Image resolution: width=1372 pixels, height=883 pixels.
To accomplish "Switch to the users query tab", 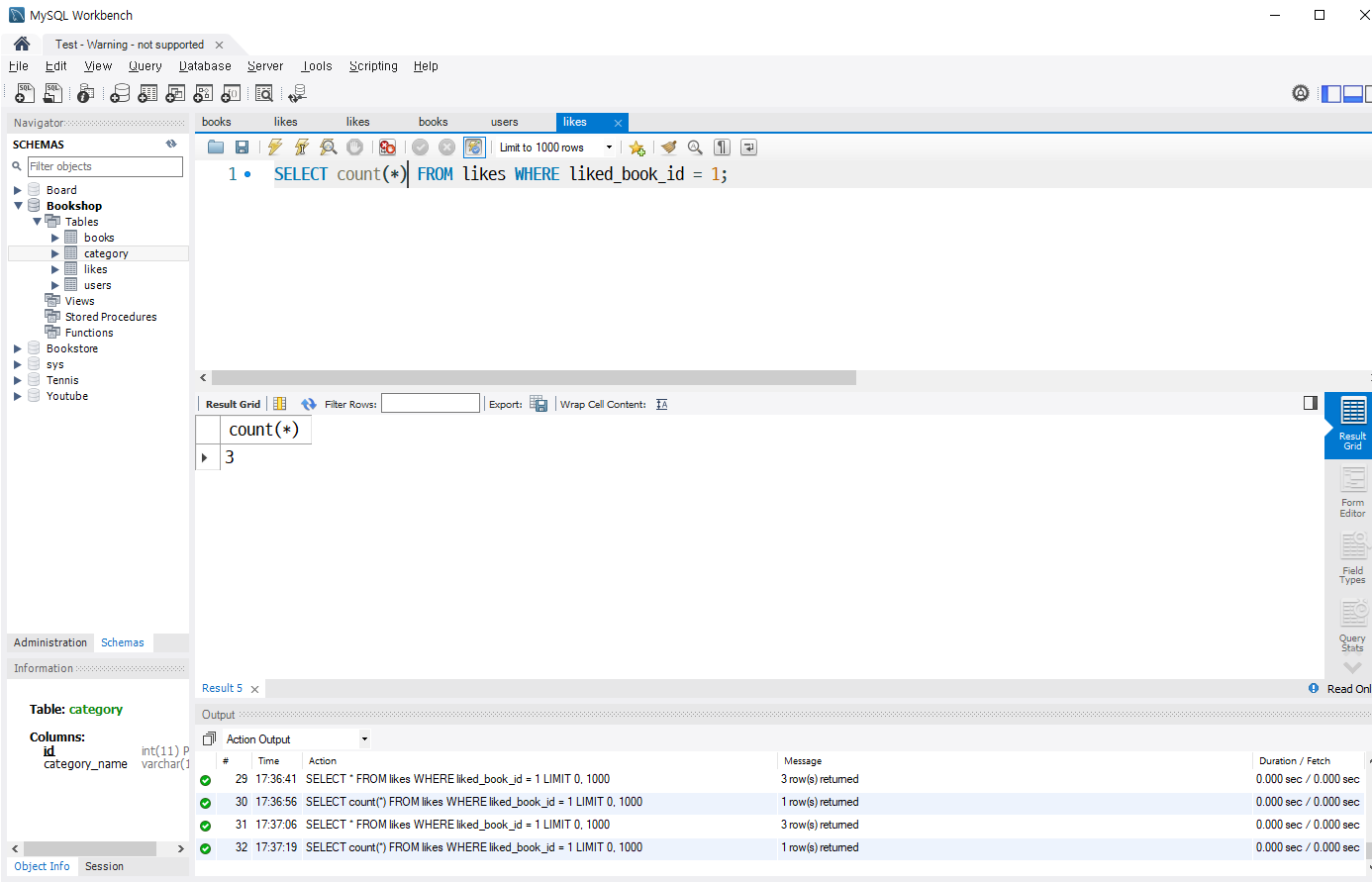I will coord(505,122).
